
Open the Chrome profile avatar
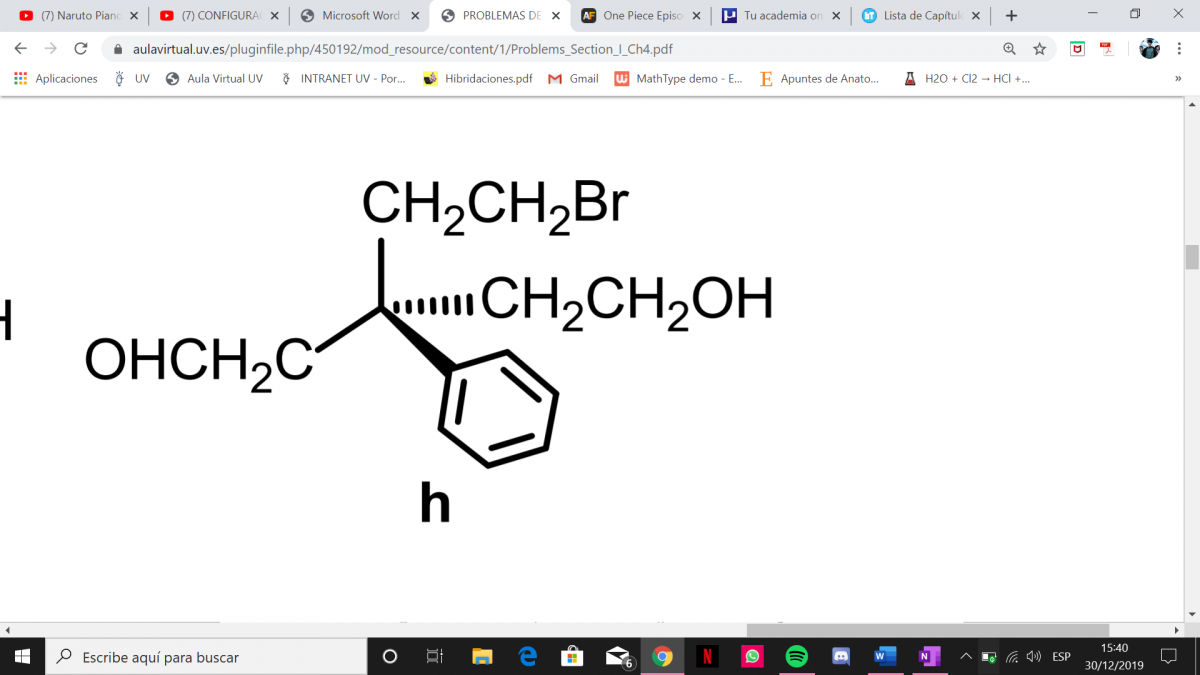pos(1149,49)
